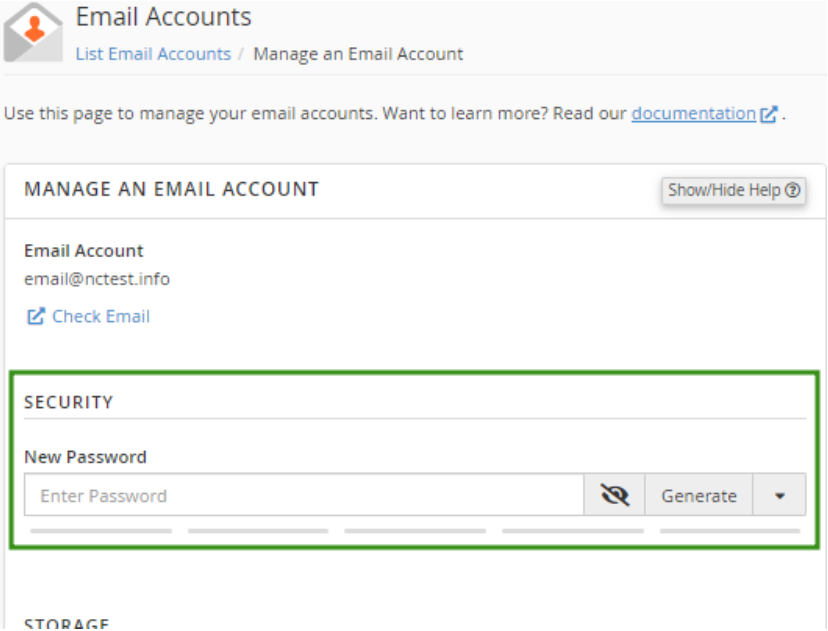Click the Generate password button

(699, 495)
